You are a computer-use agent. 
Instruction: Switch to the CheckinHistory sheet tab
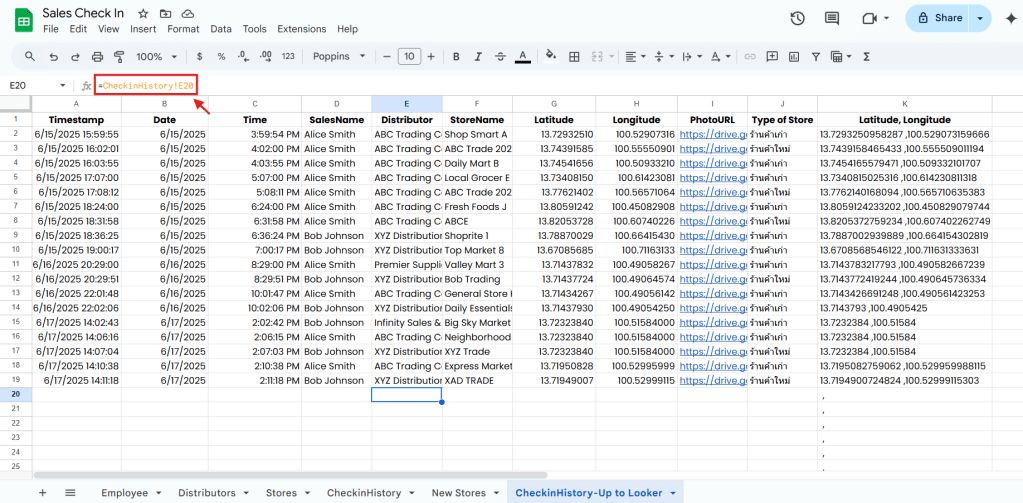click(x=363, y=493)
